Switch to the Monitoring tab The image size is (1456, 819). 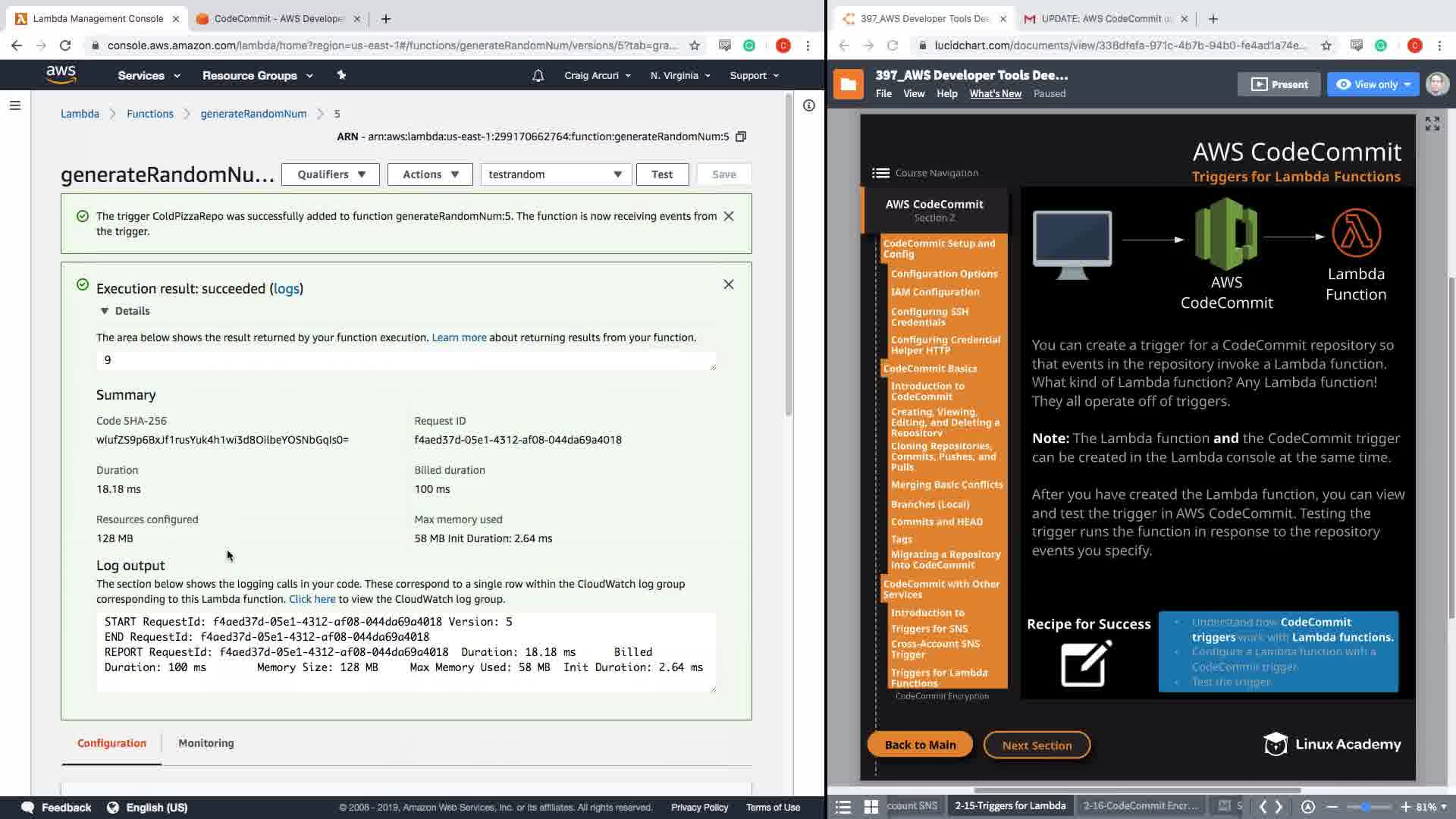coord(206,743)
